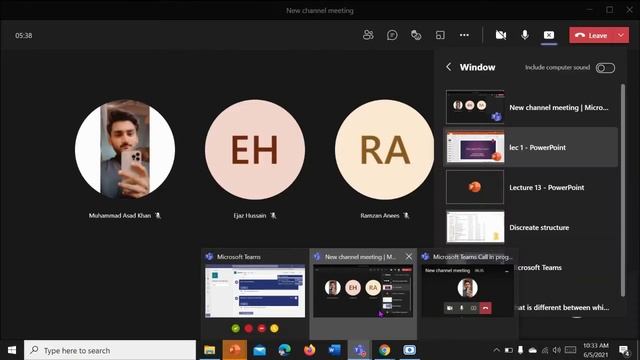The image size is (640, 360).
Task: Mute microphone using mic icon
Action: pyautogui.click(x=525, y=35)
